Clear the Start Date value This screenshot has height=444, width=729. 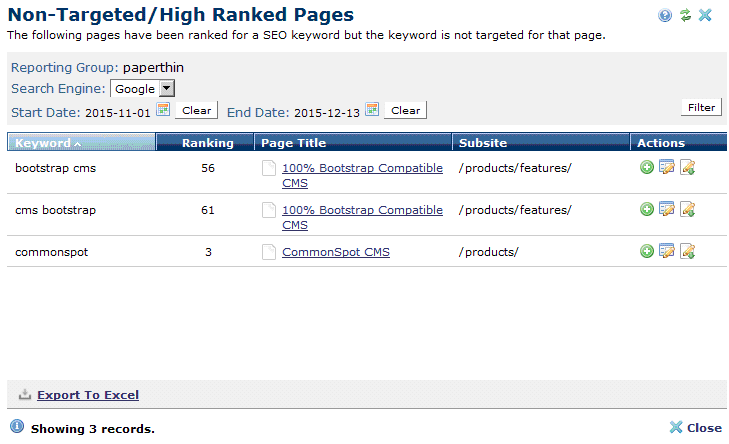click(x=197, y=110)
